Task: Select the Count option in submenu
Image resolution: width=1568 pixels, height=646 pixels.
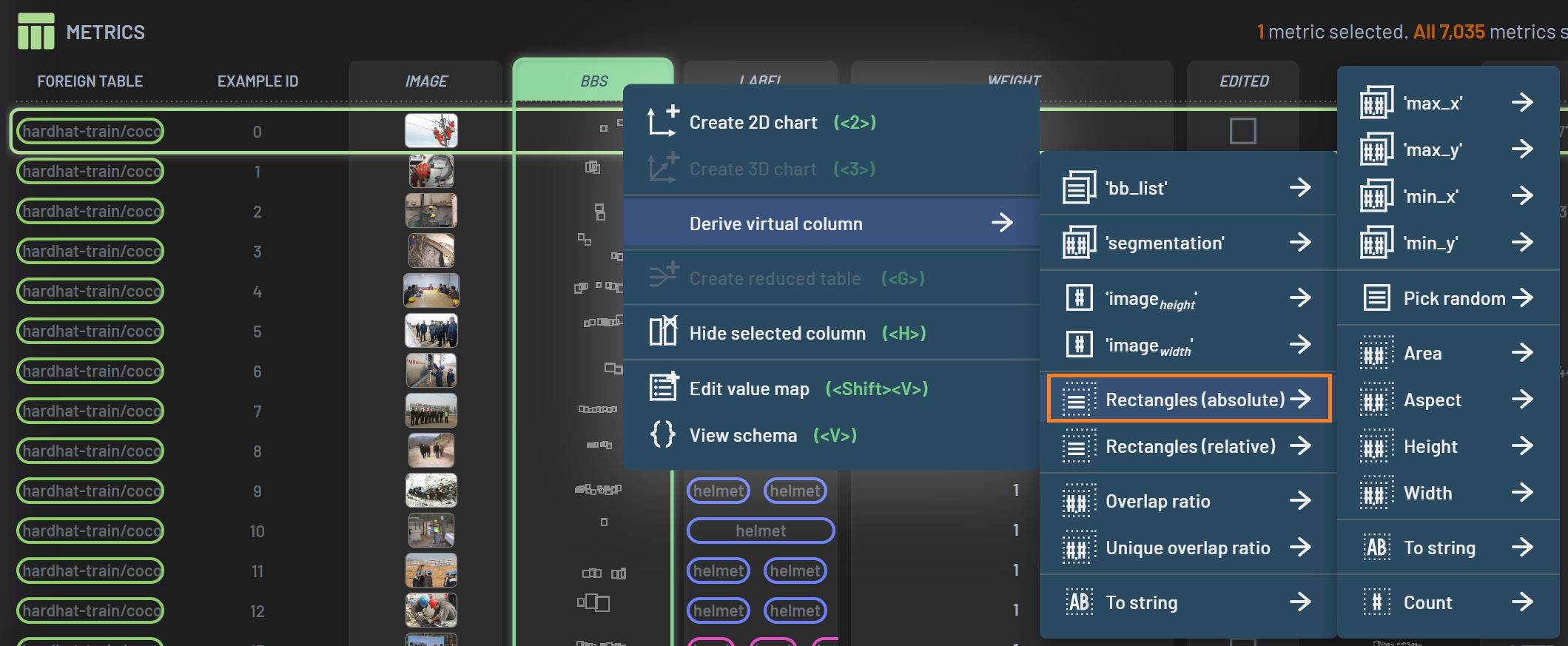Action: point(1427,602)
